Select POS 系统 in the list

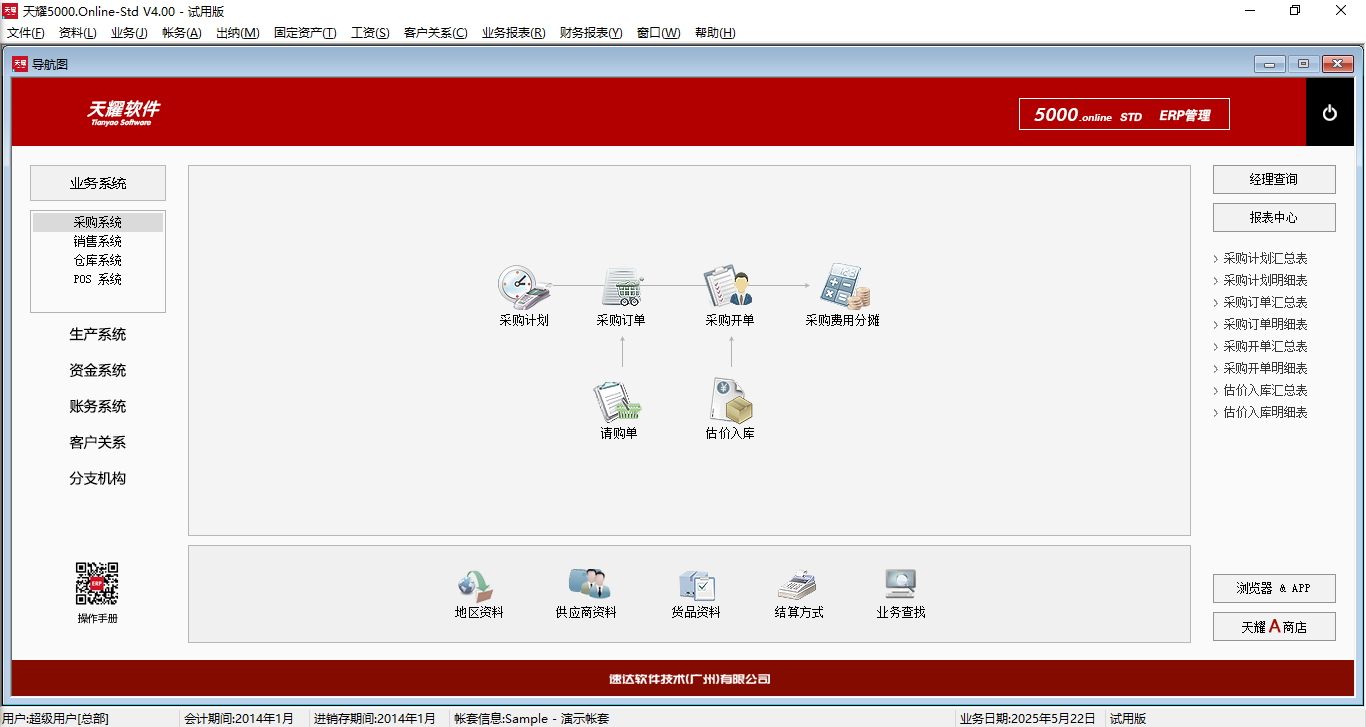click(x=98, y=280)
